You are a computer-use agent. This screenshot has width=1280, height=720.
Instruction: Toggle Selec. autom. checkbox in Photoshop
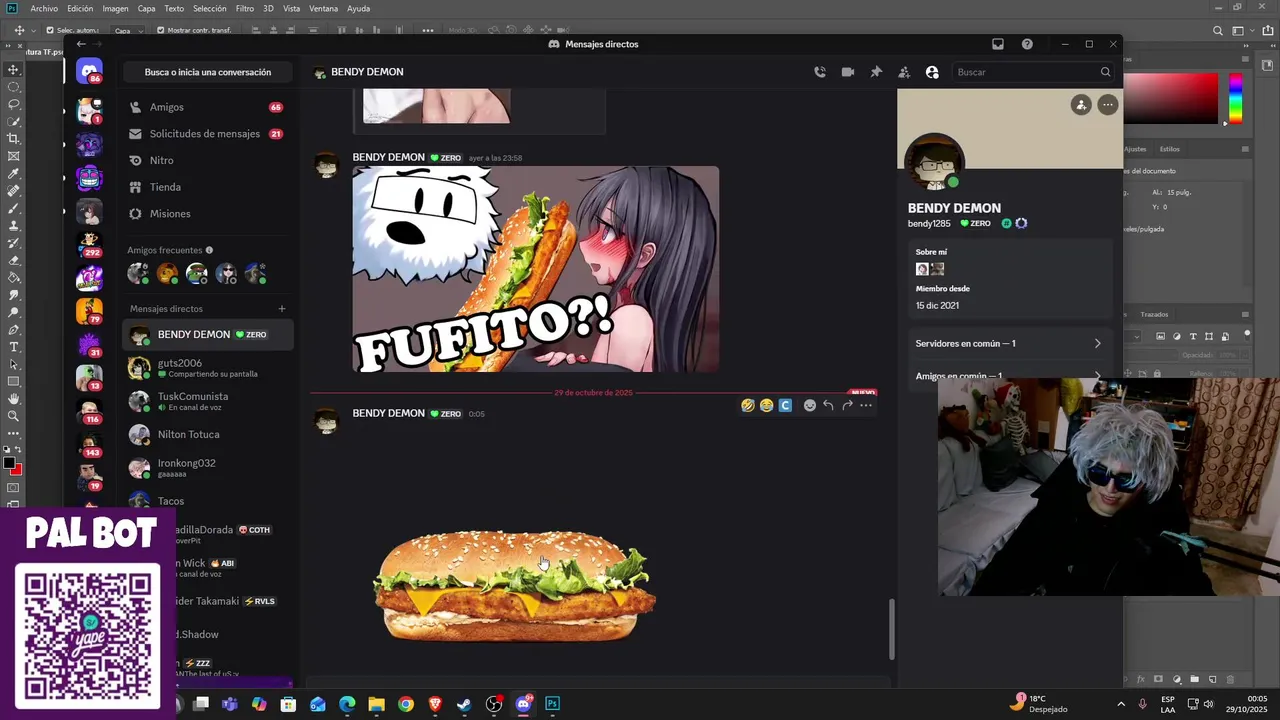[x=50, y=30]
